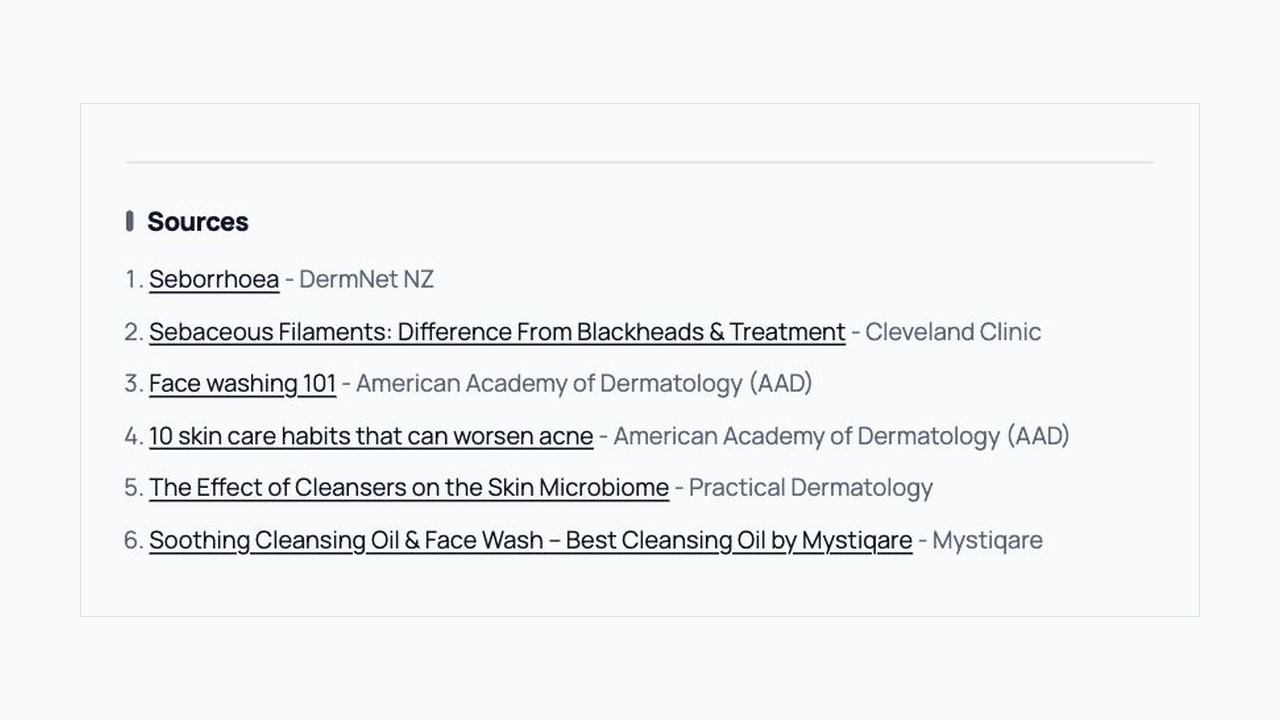Click list number 4 before 10 skin care habits

[x=134, y=435]
